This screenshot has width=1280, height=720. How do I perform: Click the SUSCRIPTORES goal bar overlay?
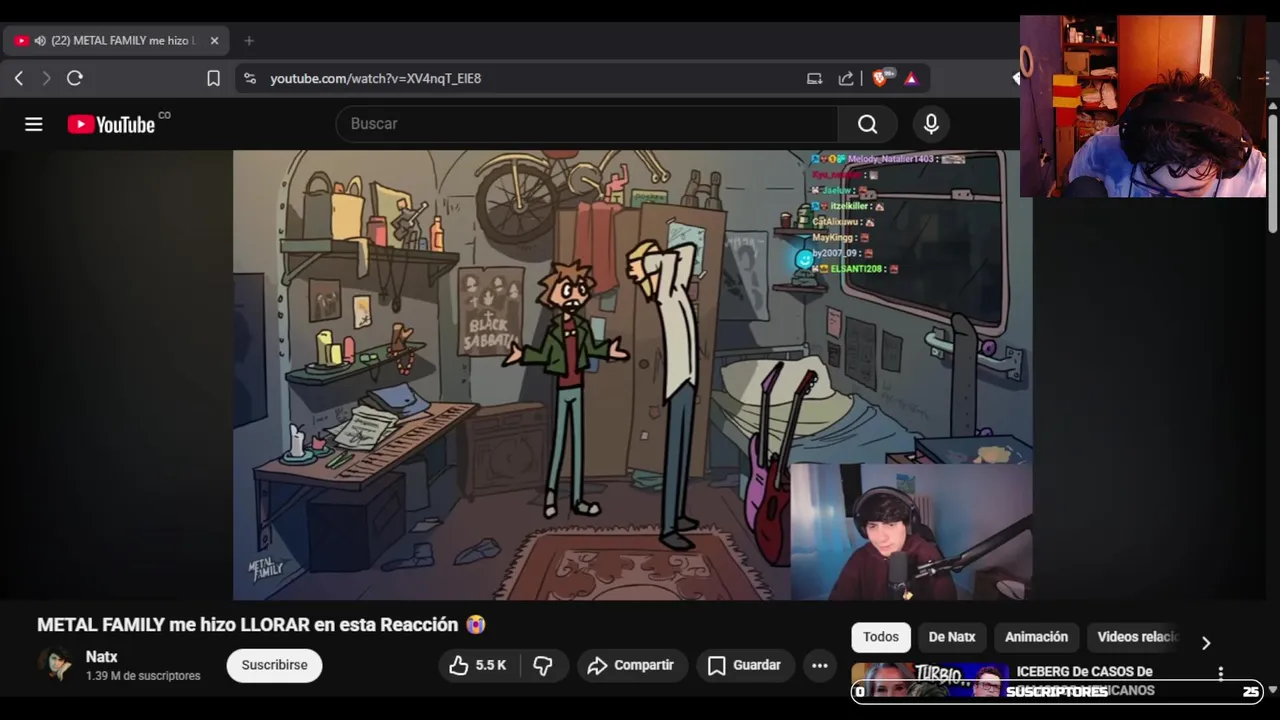[x=1057, y=692]
